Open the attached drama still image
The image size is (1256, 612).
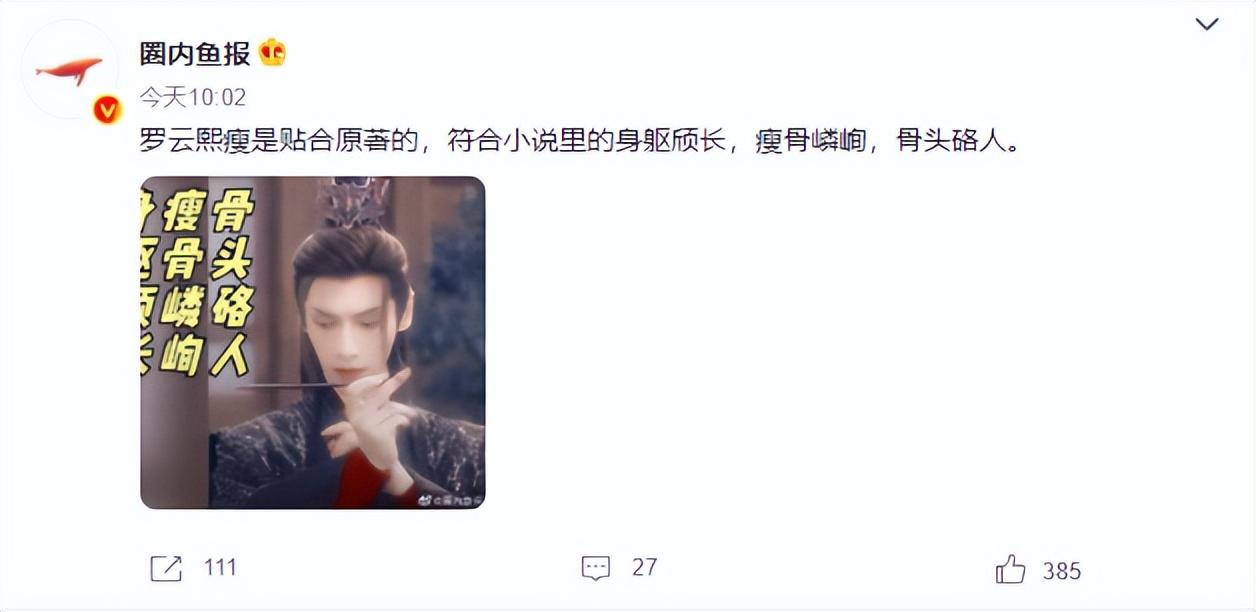(x=312, y=342)
